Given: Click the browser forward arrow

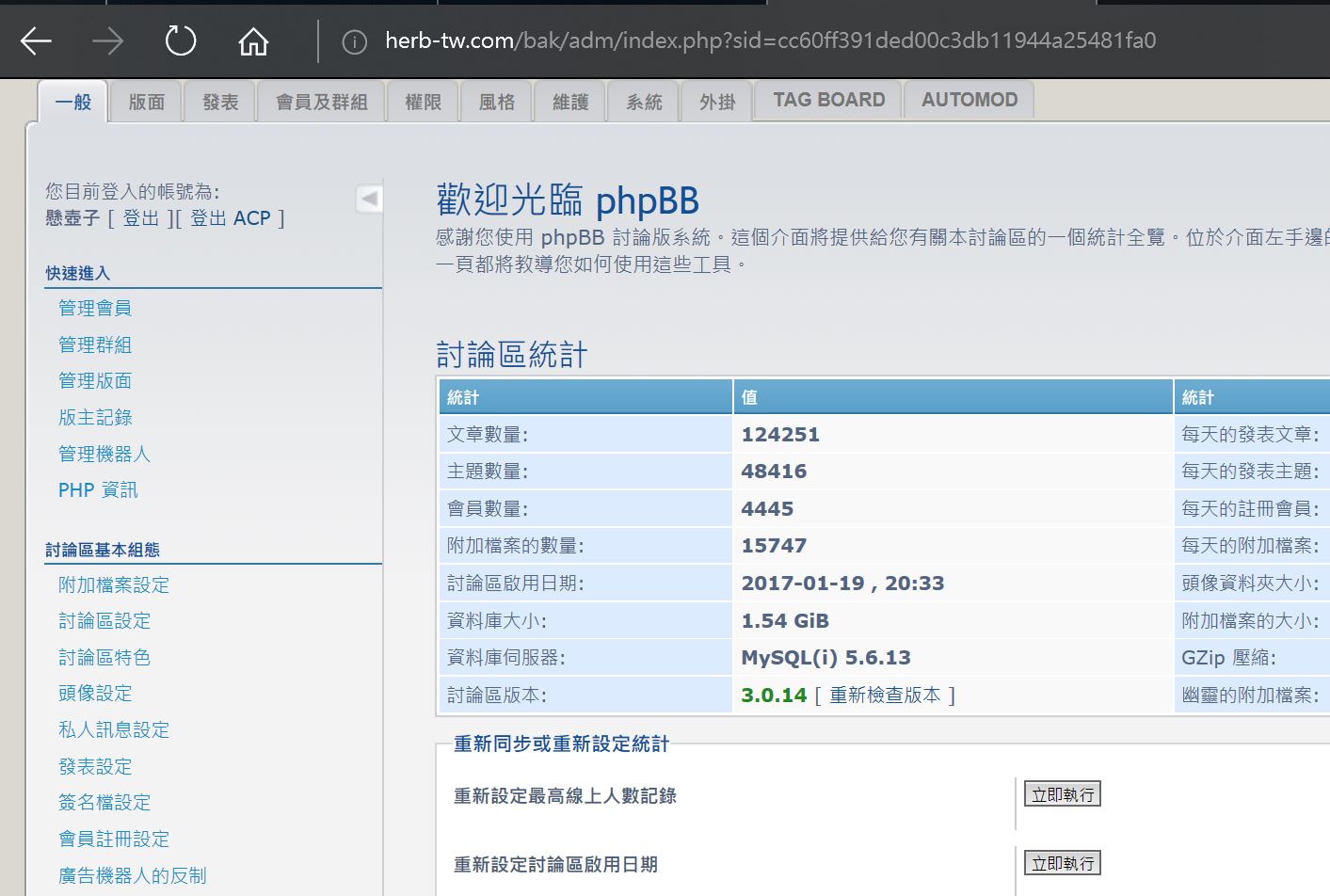Looking at the screenshot, I should point(108,40).
